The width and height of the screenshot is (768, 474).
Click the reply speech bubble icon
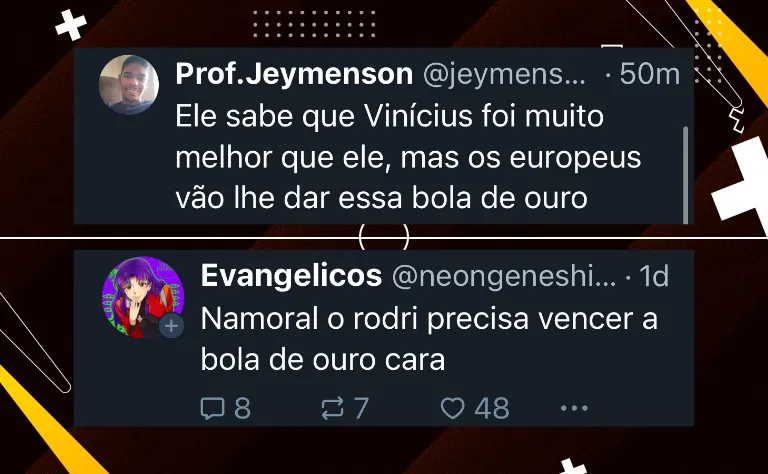click(x=213, y=408)
